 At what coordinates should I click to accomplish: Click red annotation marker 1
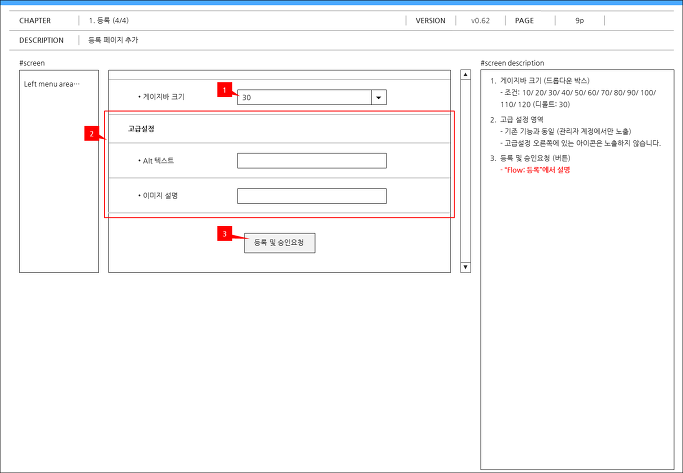coord(224,90)
